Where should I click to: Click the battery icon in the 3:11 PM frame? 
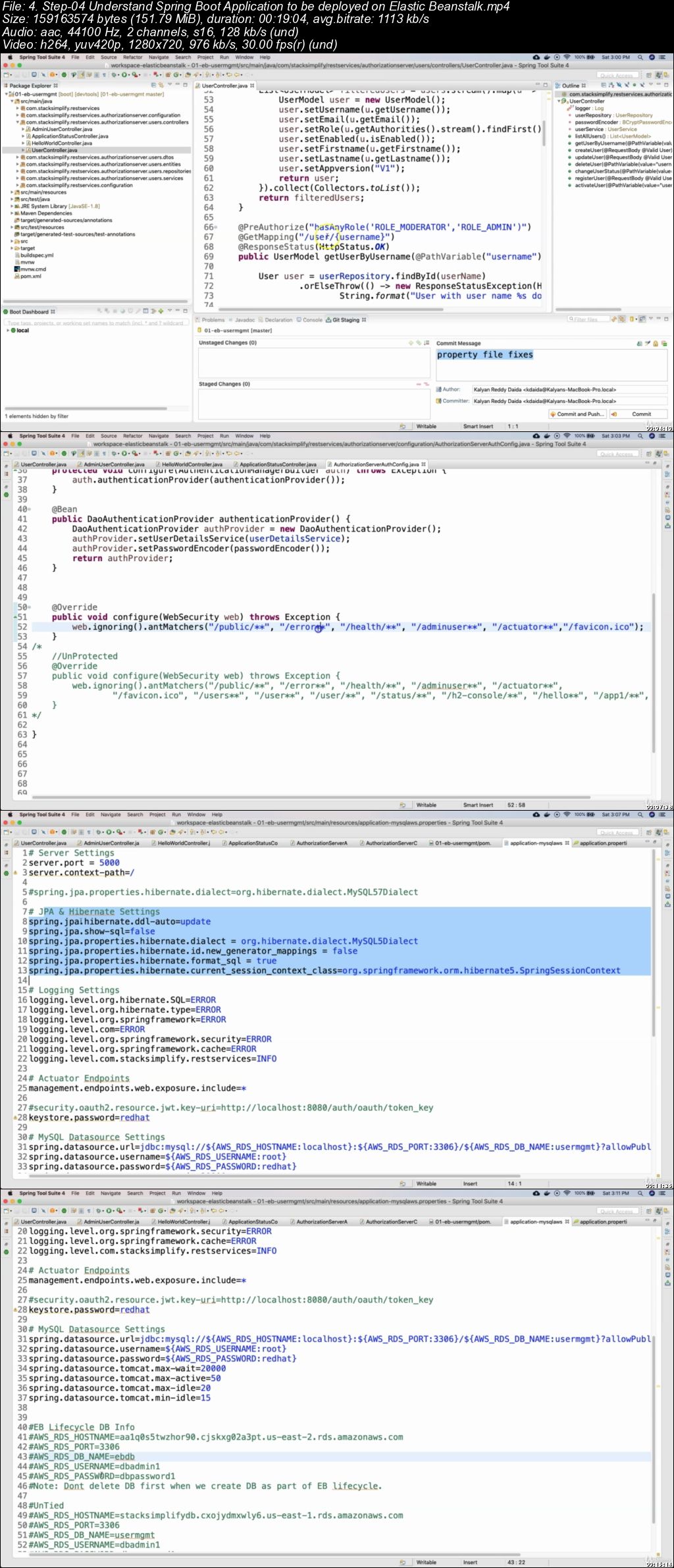tap(590, 1193)
